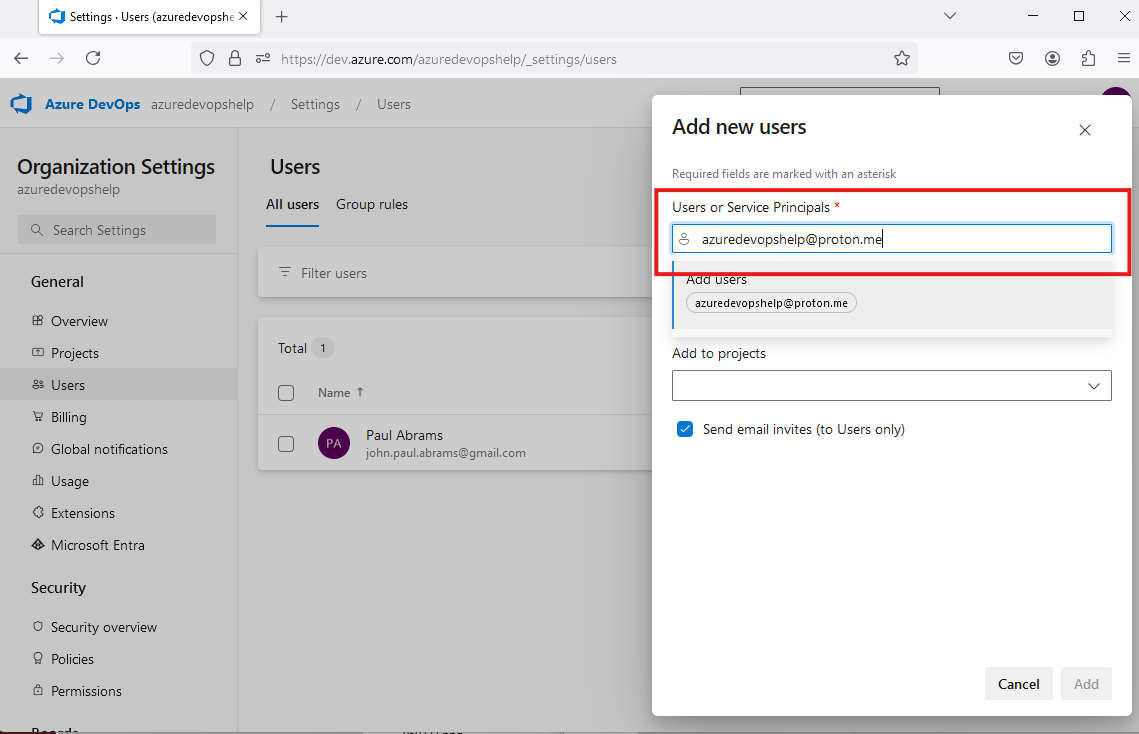Click the Settings breadcrumb link
The height and width of the screenshot is (734, 1139).
click(x=315, y=104)
